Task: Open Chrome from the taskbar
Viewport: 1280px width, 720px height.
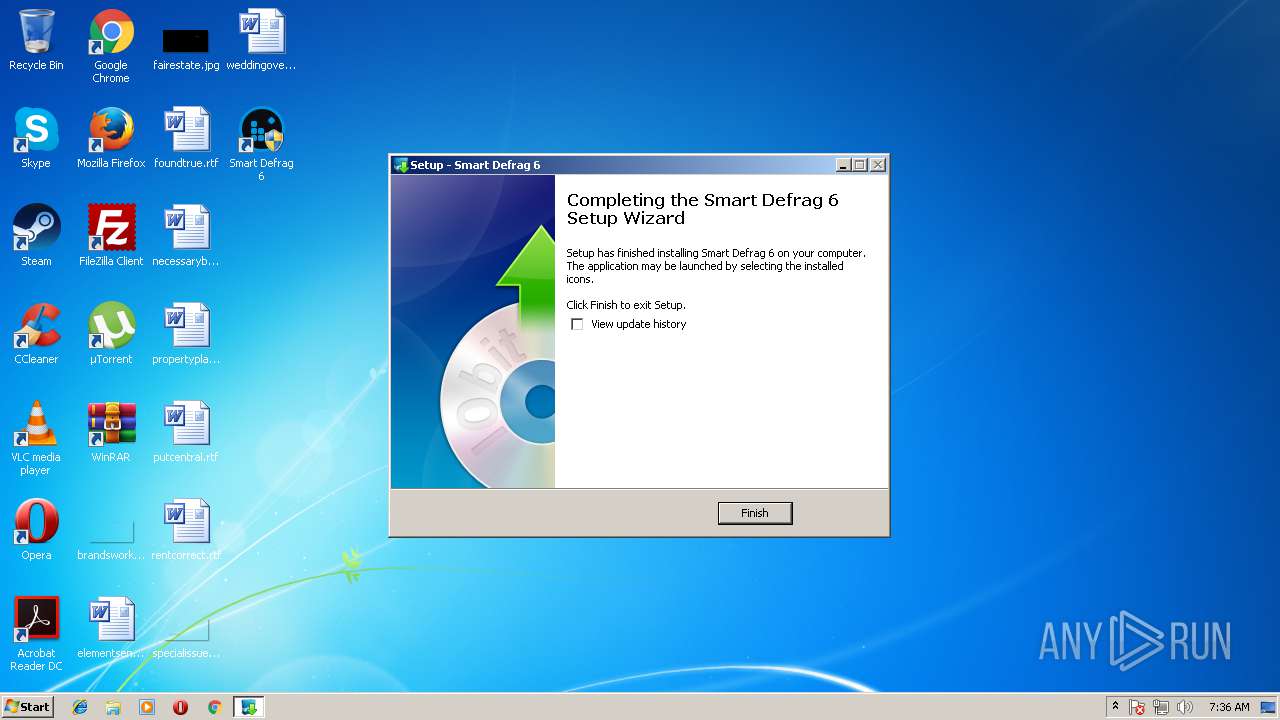Action: [x=214, y=707]
